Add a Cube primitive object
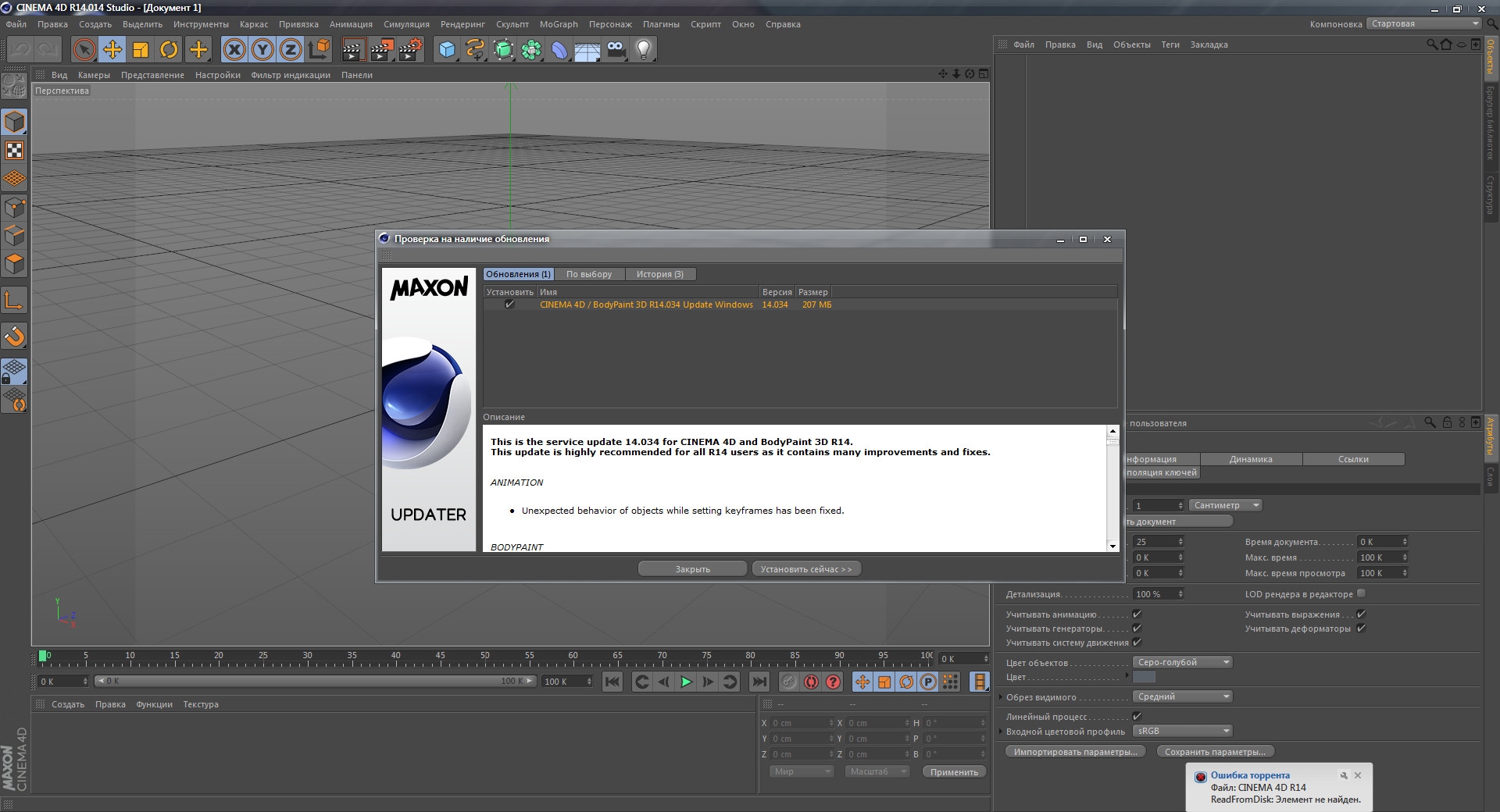 point(447,49)
